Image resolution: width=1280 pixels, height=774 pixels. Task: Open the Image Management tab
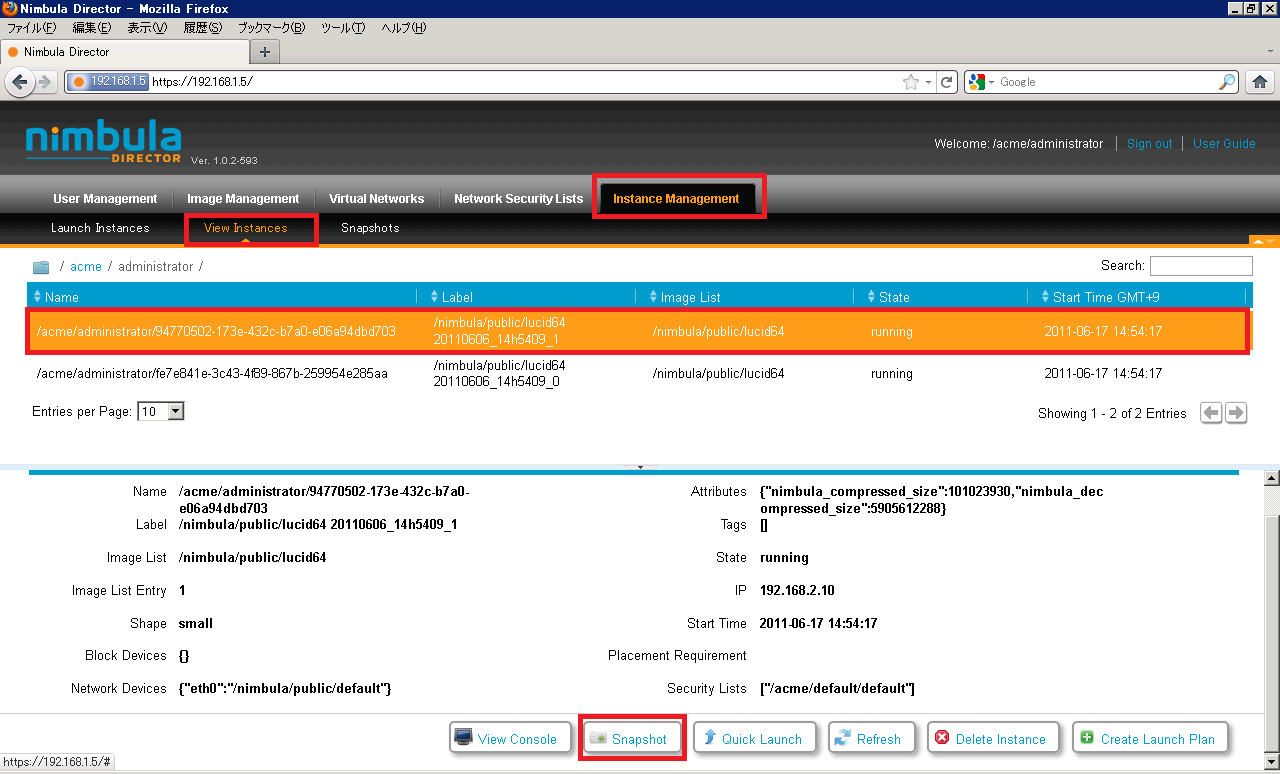pos(243,198)
